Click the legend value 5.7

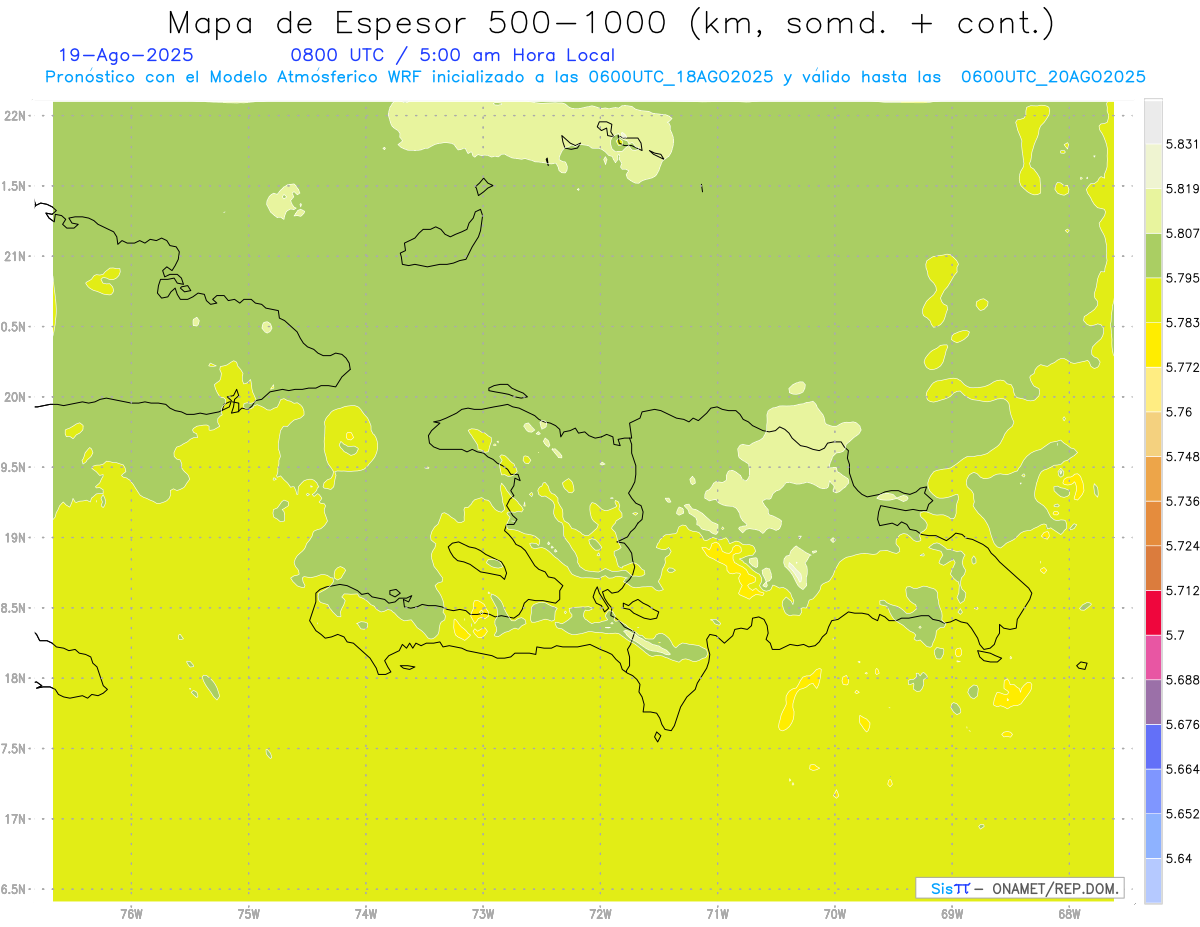click(1175, 635)
